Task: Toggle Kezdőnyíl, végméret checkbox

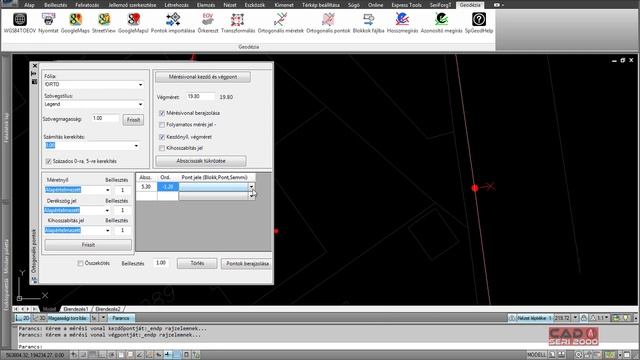Action: [162, 137]
